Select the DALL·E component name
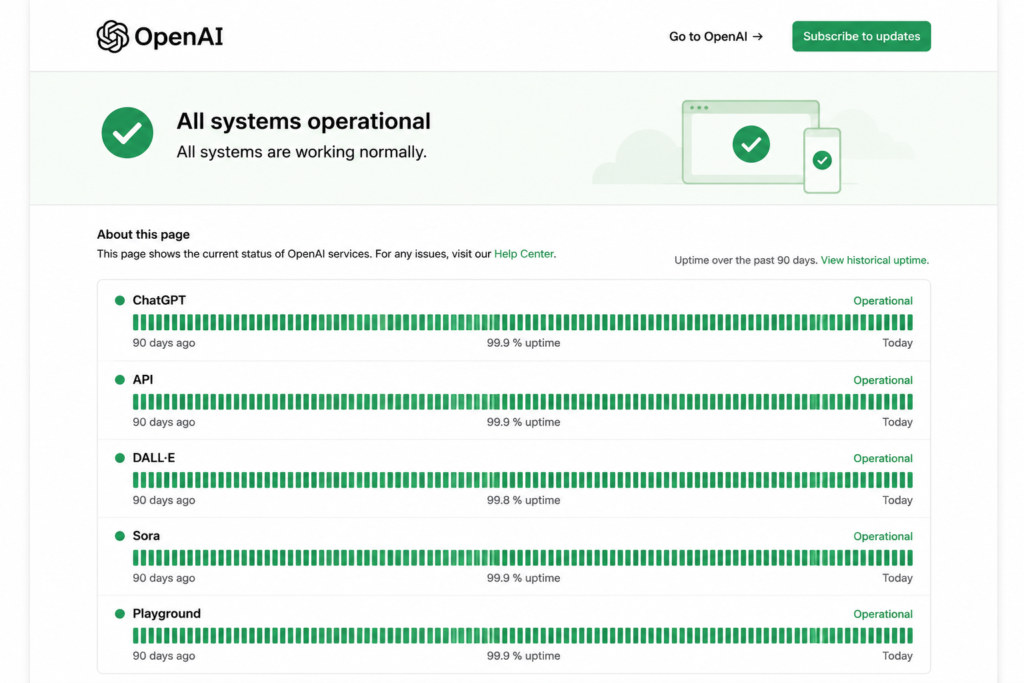This screenshot has width=1024, height=683. [x=153, y=458]
